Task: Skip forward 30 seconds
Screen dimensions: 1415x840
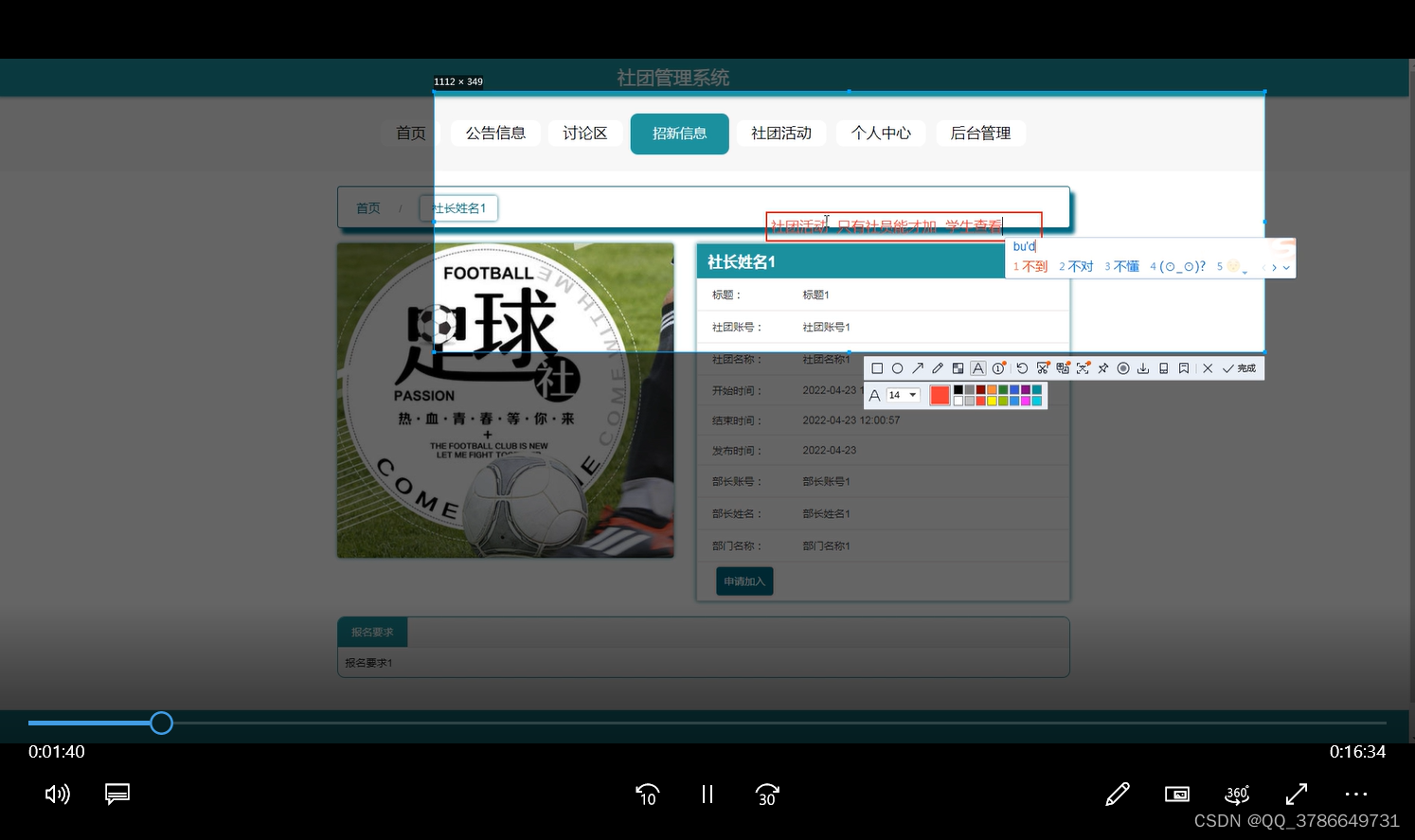Action: coord(767,795)
